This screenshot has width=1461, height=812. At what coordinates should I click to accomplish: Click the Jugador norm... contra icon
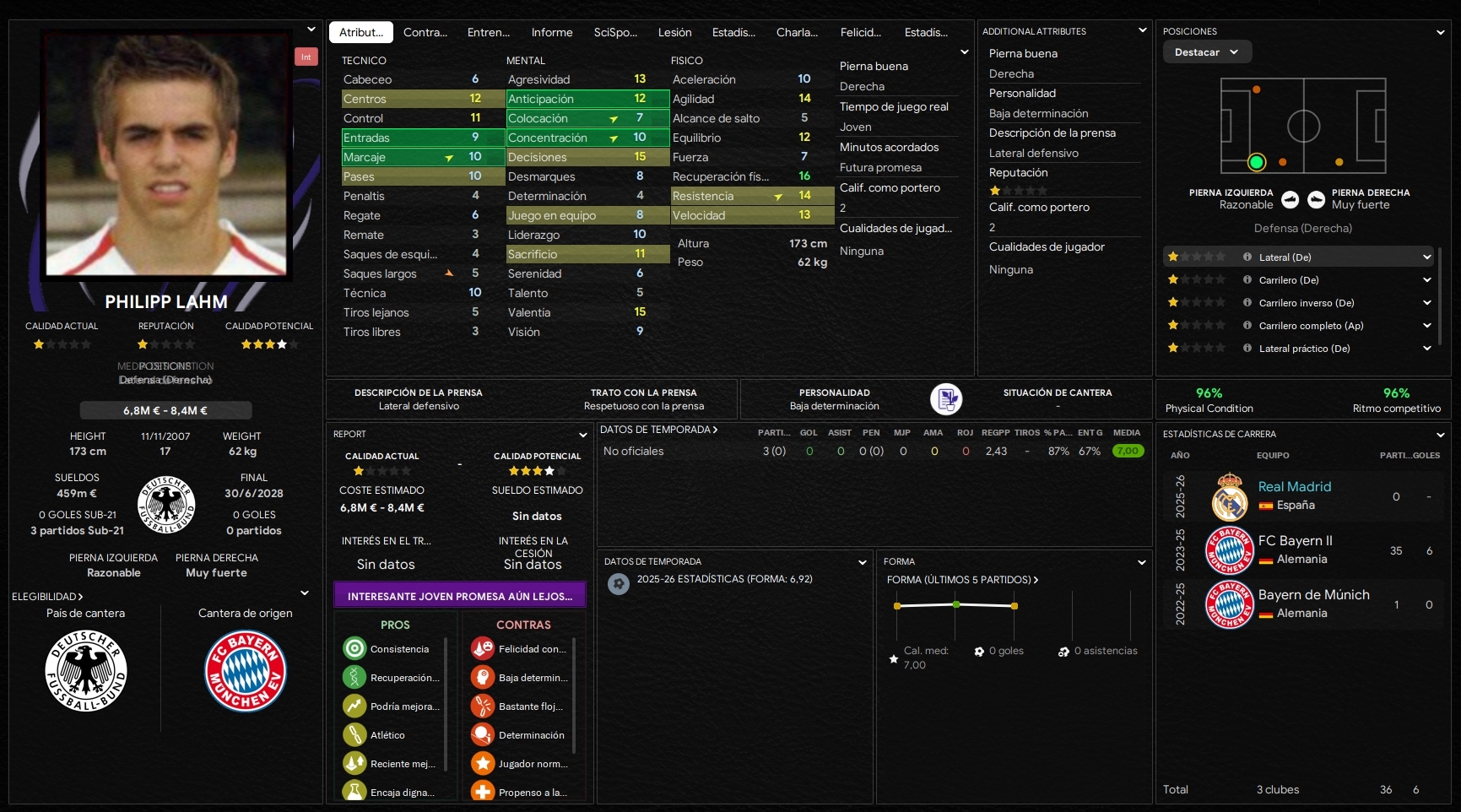click(483, 764)
